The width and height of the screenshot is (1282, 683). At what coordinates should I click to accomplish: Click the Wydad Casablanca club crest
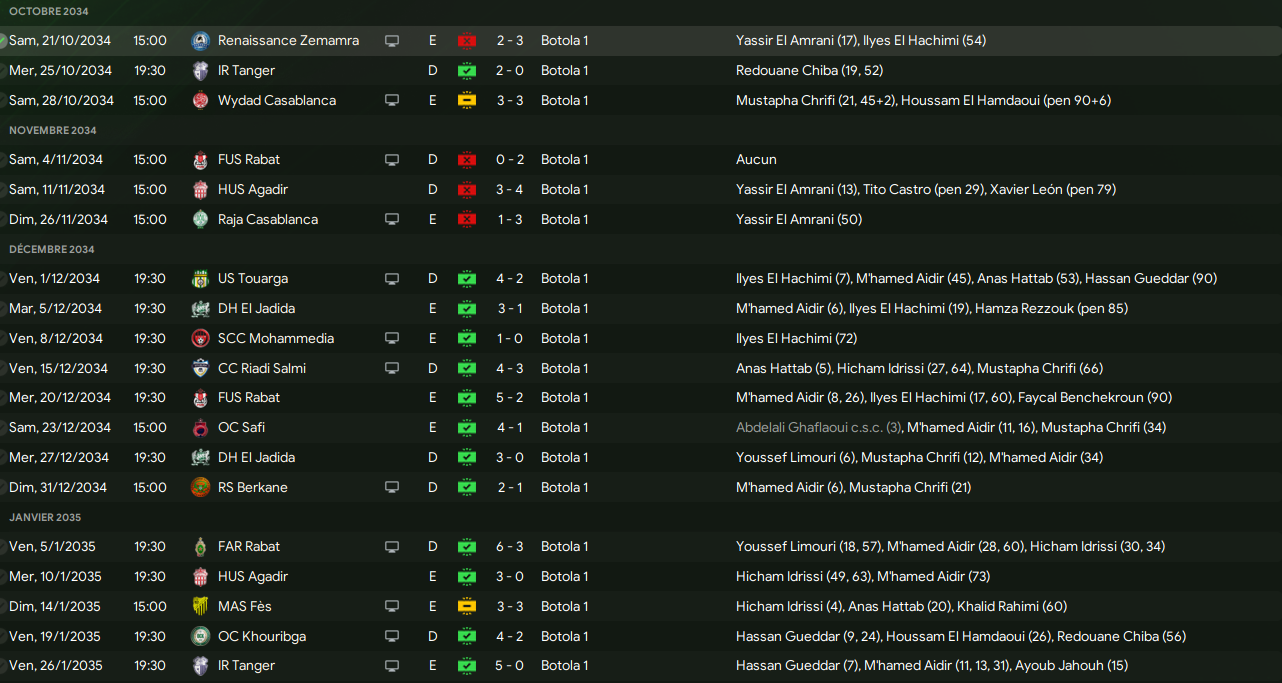tap(201, 101)
